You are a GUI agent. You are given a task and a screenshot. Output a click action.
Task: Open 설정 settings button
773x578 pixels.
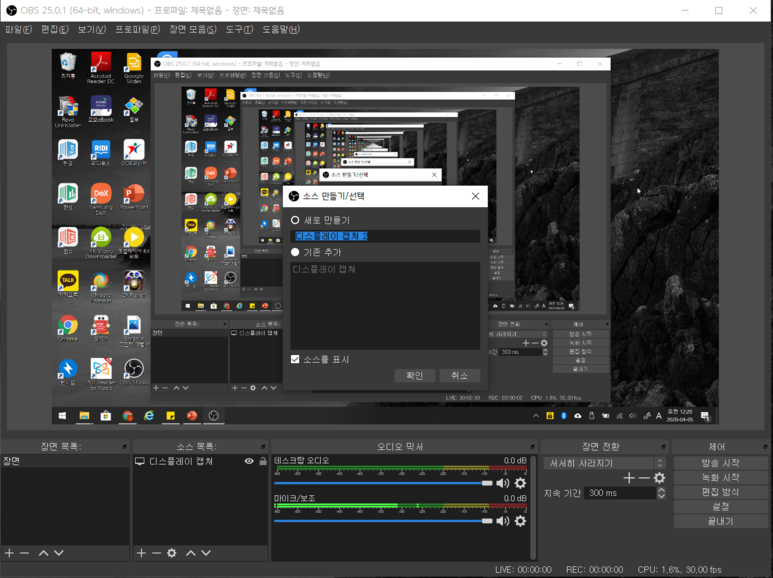[720, 506]
